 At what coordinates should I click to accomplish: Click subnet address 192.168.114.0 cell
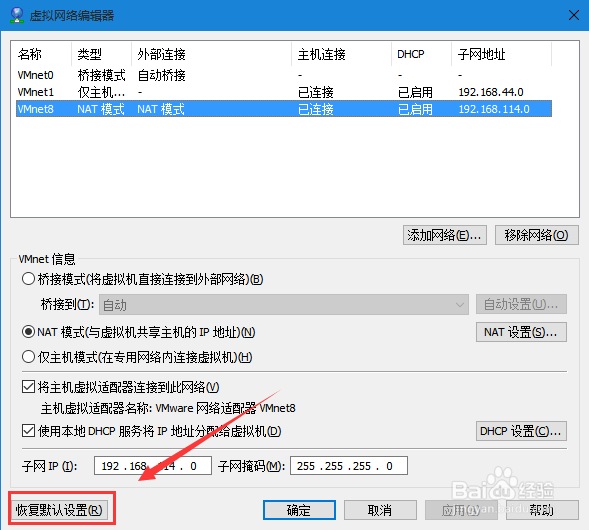tap(494, 109)
